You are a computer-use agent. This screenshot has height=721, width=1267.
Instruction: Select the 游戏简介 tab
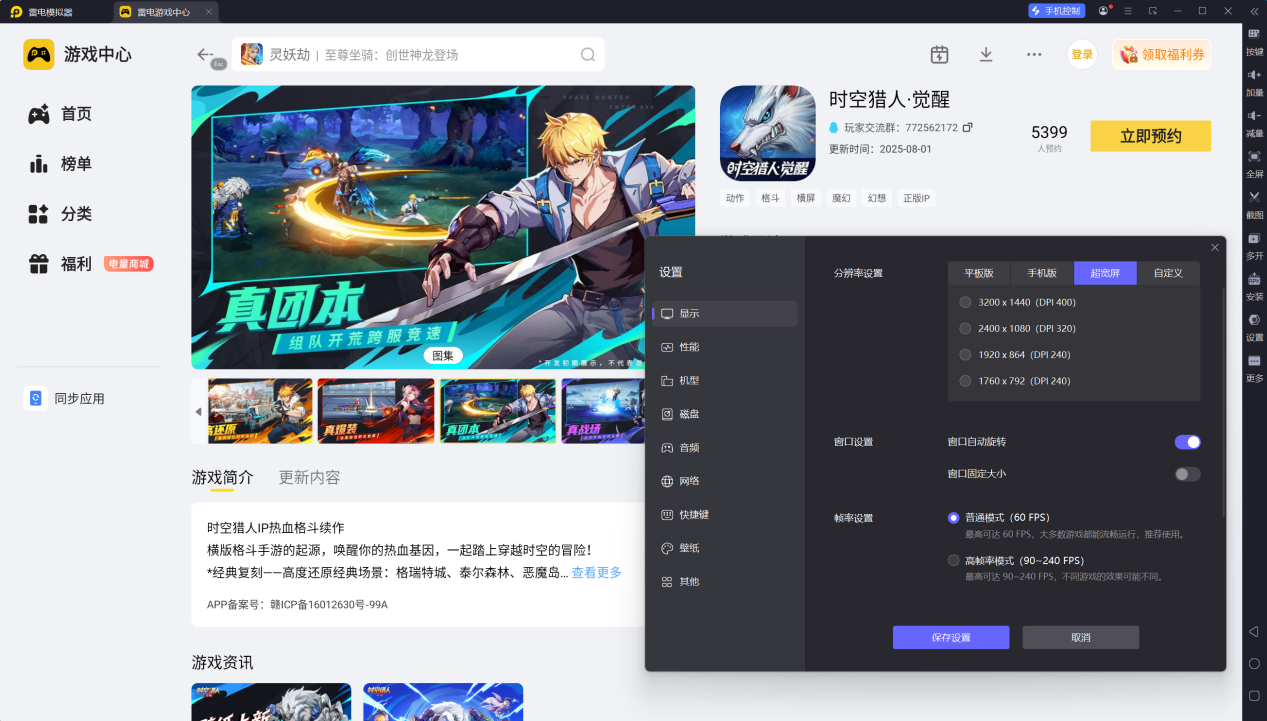pos(222,478)
